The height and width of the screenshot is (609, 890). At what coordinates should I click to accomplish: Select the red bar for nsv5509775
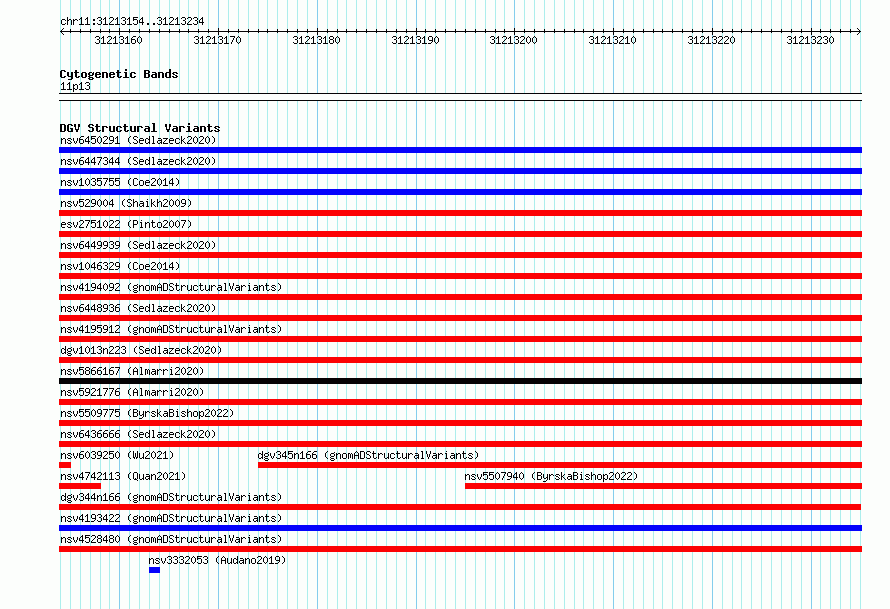tap(460, 423)
